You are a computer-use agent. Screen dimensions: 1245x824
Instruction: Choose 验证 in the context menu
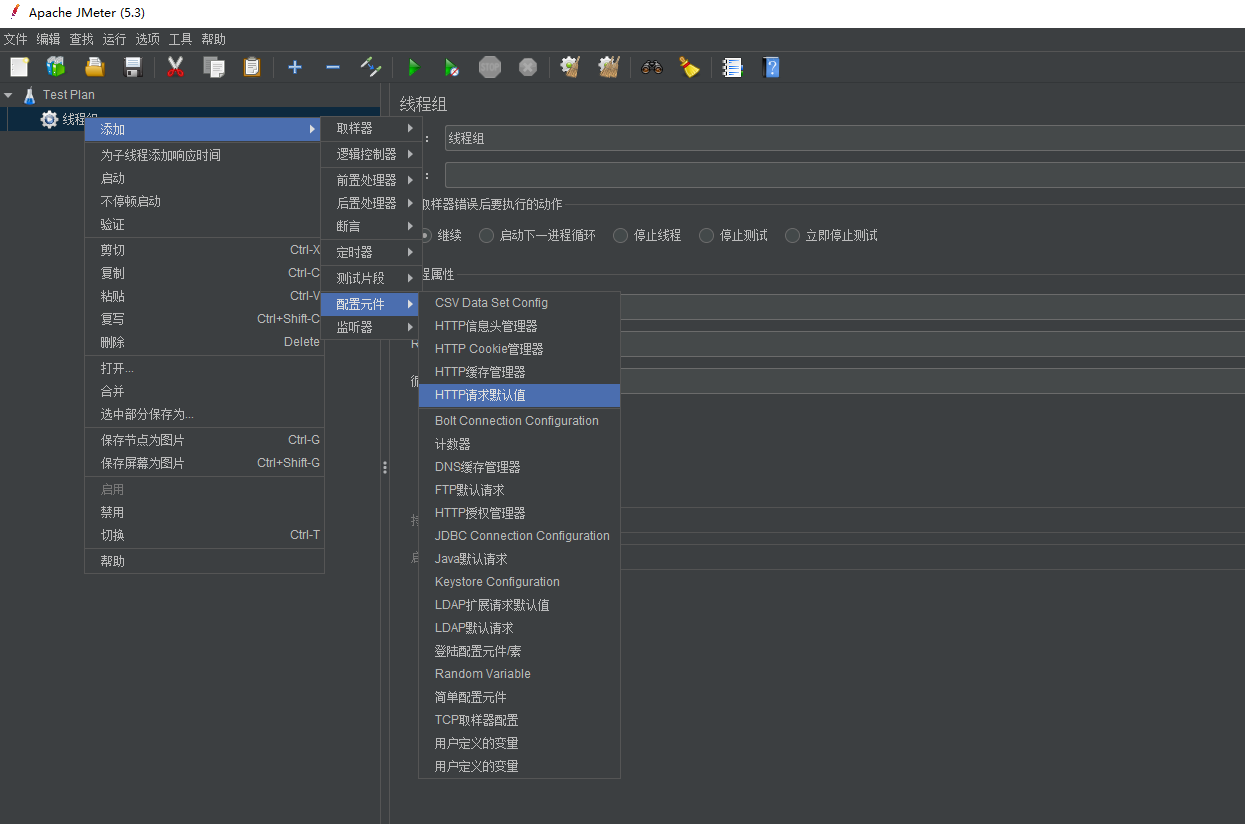[x=204, y=224]
